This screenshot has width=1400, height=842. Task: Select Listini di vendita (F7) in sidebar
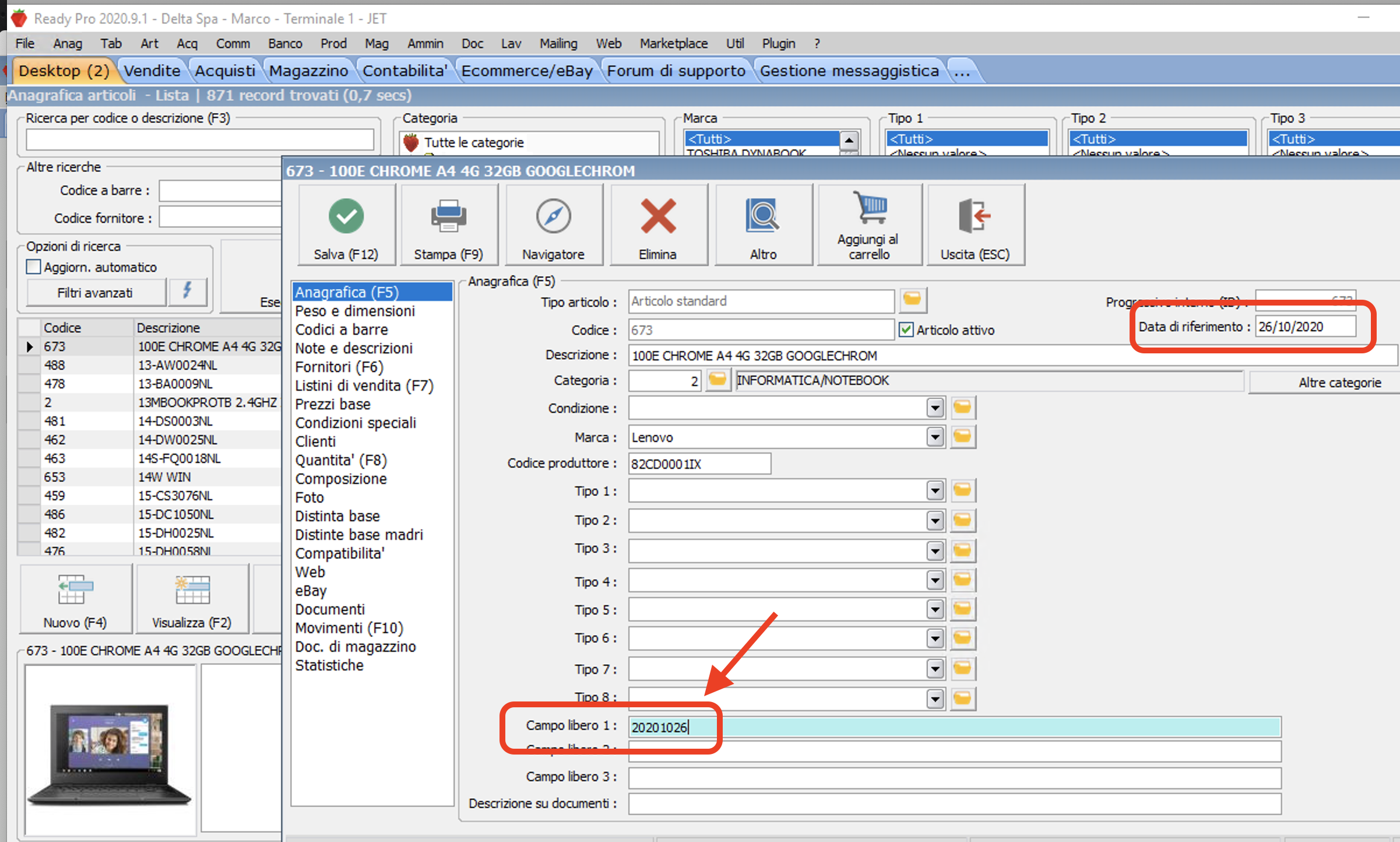point(364,385)
